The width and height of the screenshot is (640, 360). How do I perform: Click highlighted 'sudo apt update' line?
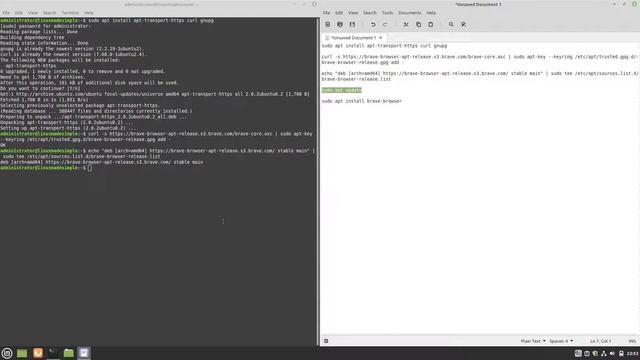point(341,90)
